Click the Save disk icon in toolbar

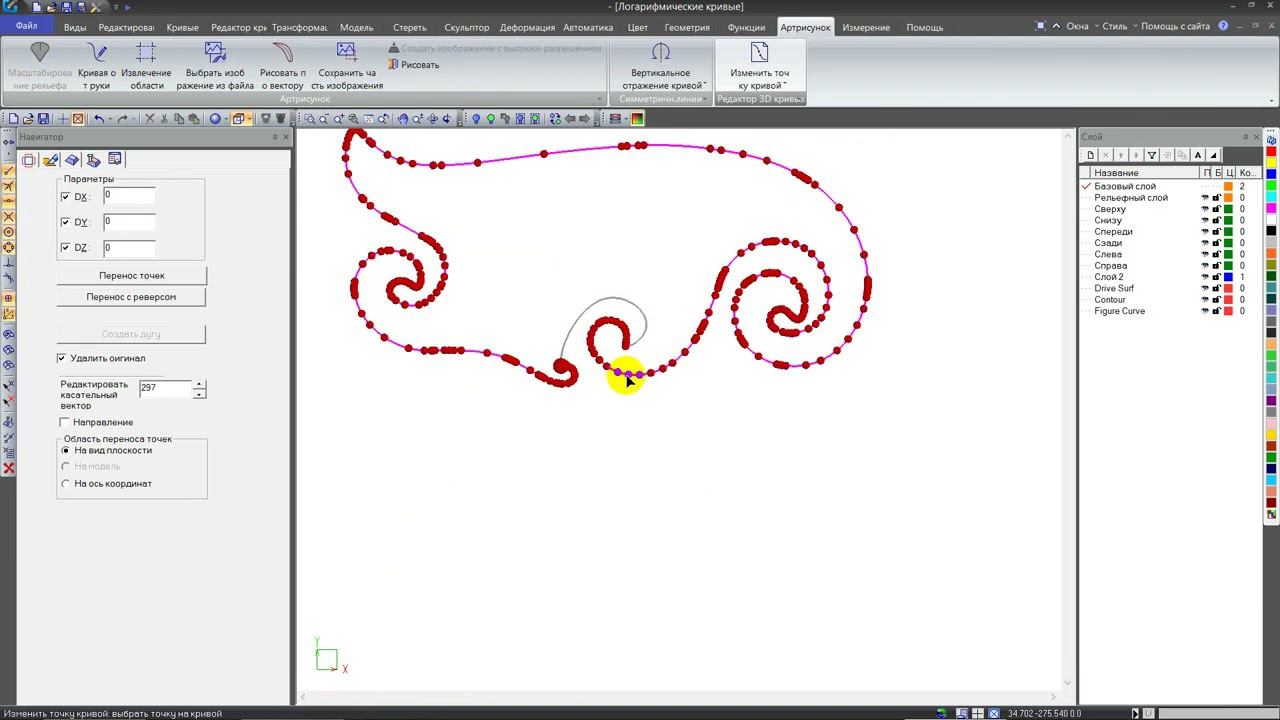pos(42,119)
